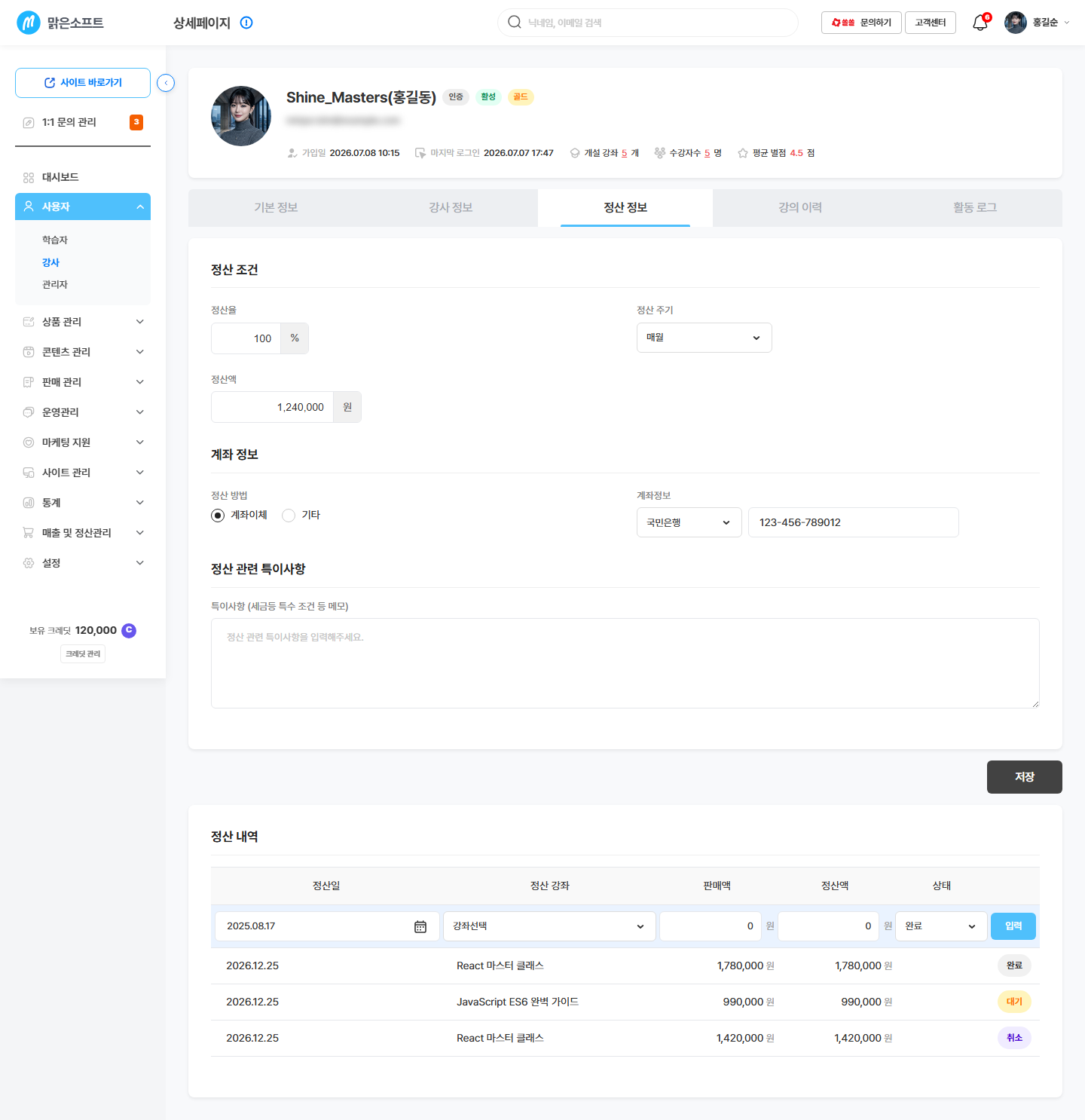Open the 강좌선택 dropdown
Image resolution: width=1085 pixels, height=1120 pixels.
point(549,926)
